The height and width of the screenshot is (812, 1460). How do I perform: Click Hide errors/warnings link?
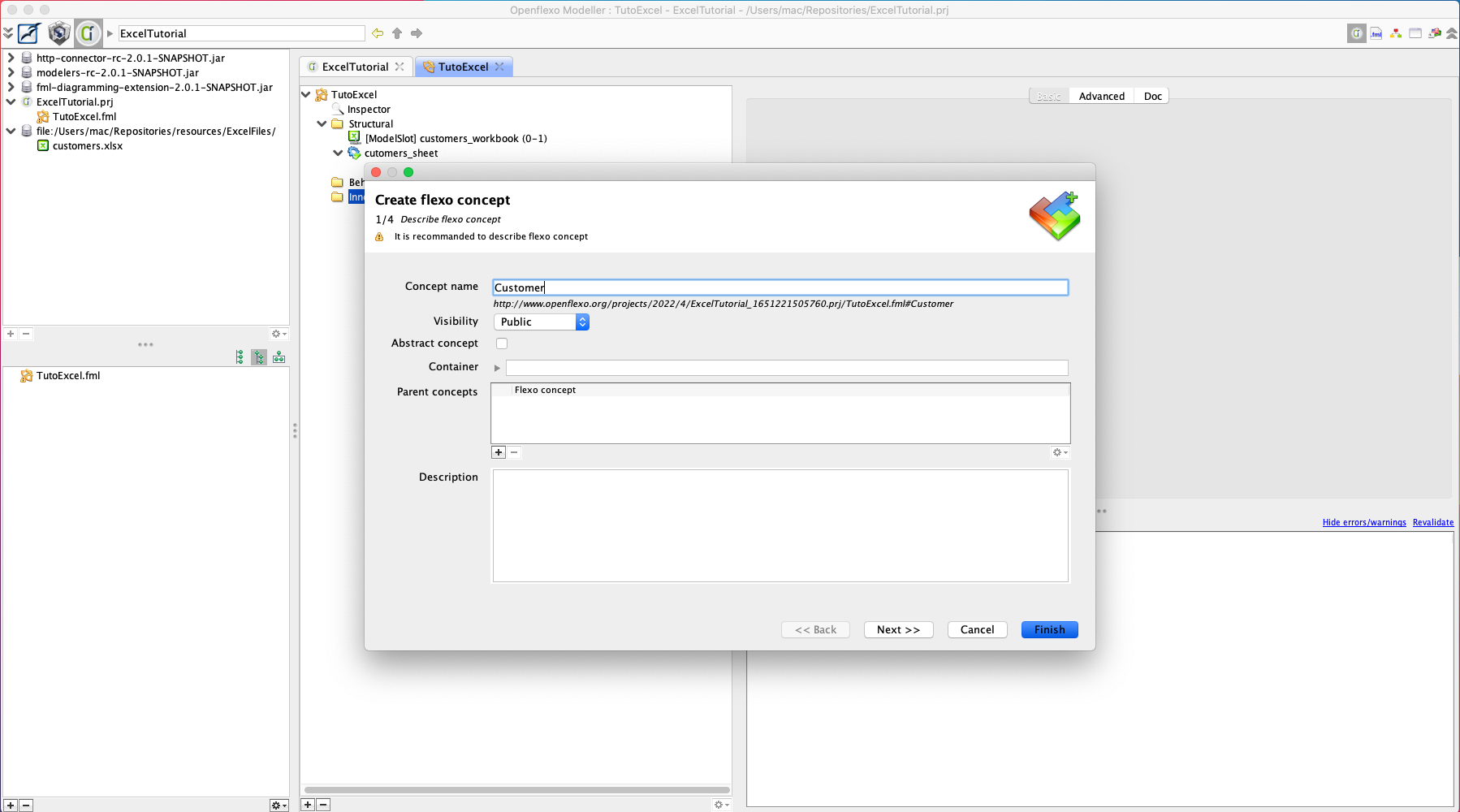click(x=1364, y=522)
